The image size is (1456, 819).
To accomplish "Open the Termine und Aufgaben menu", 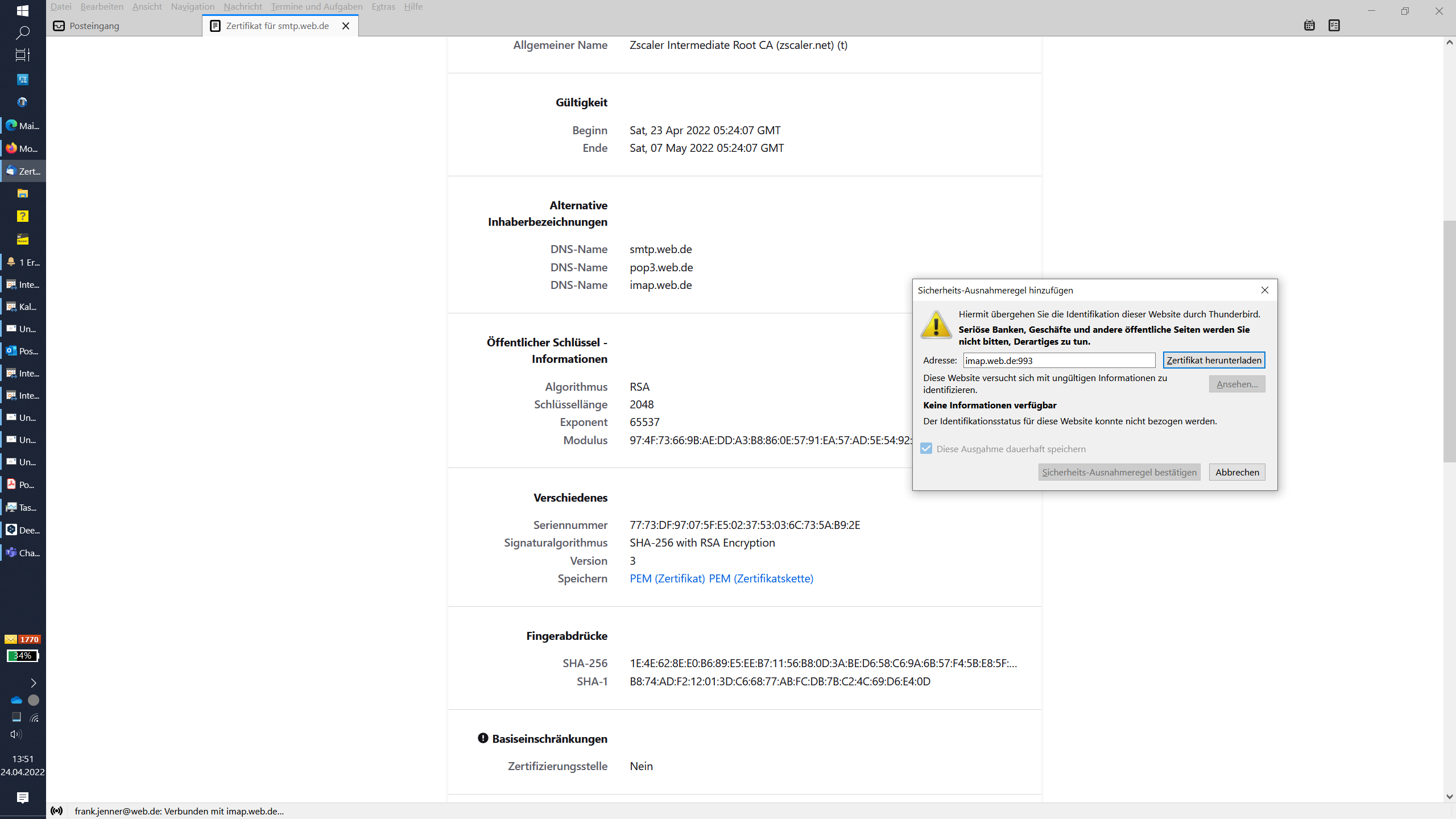I will (316, 7).
